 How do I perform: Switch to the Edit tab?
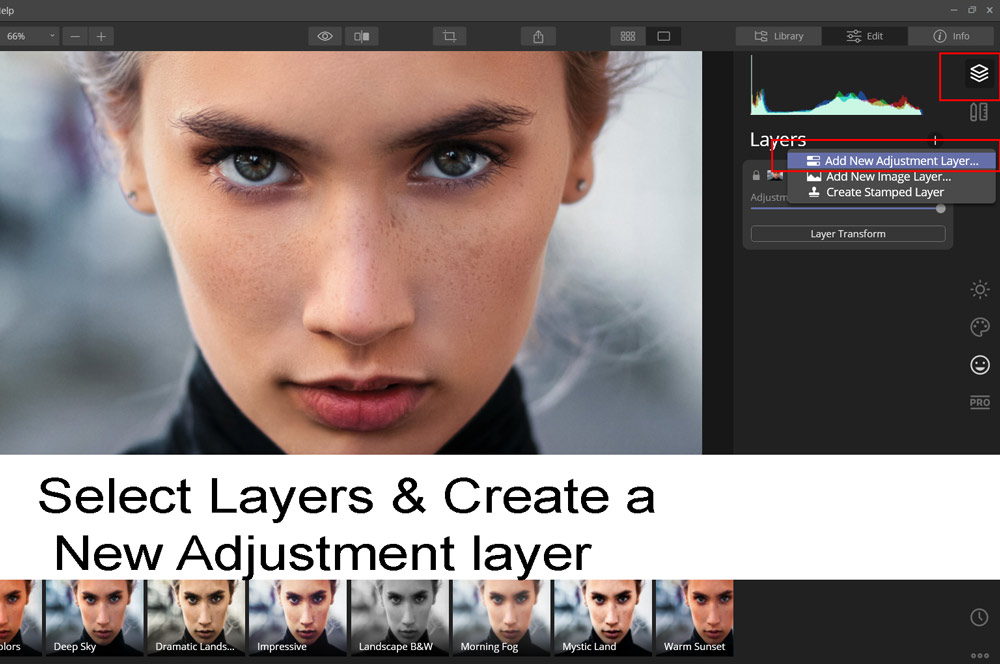[865, 36]
